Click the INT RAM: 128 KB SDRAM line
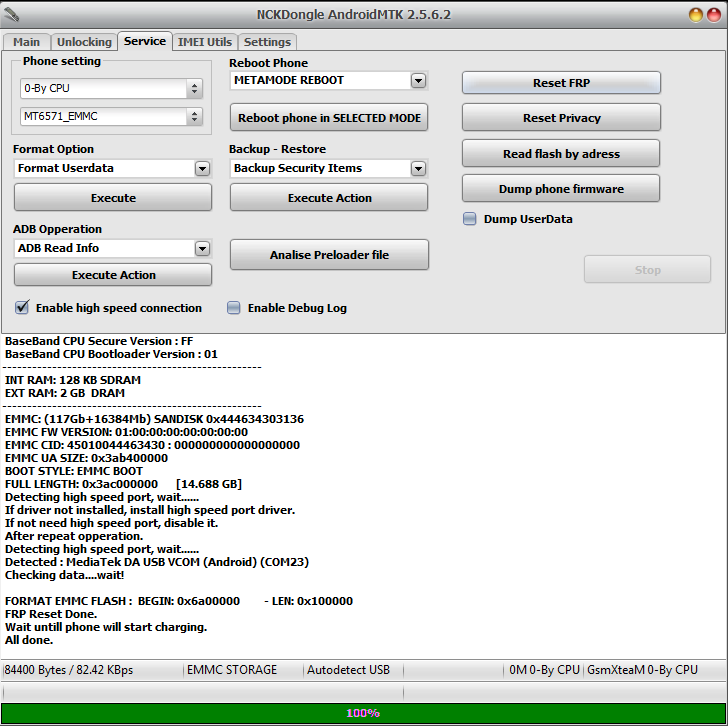The height and width of the screenshot is (726, 728). 72,380
